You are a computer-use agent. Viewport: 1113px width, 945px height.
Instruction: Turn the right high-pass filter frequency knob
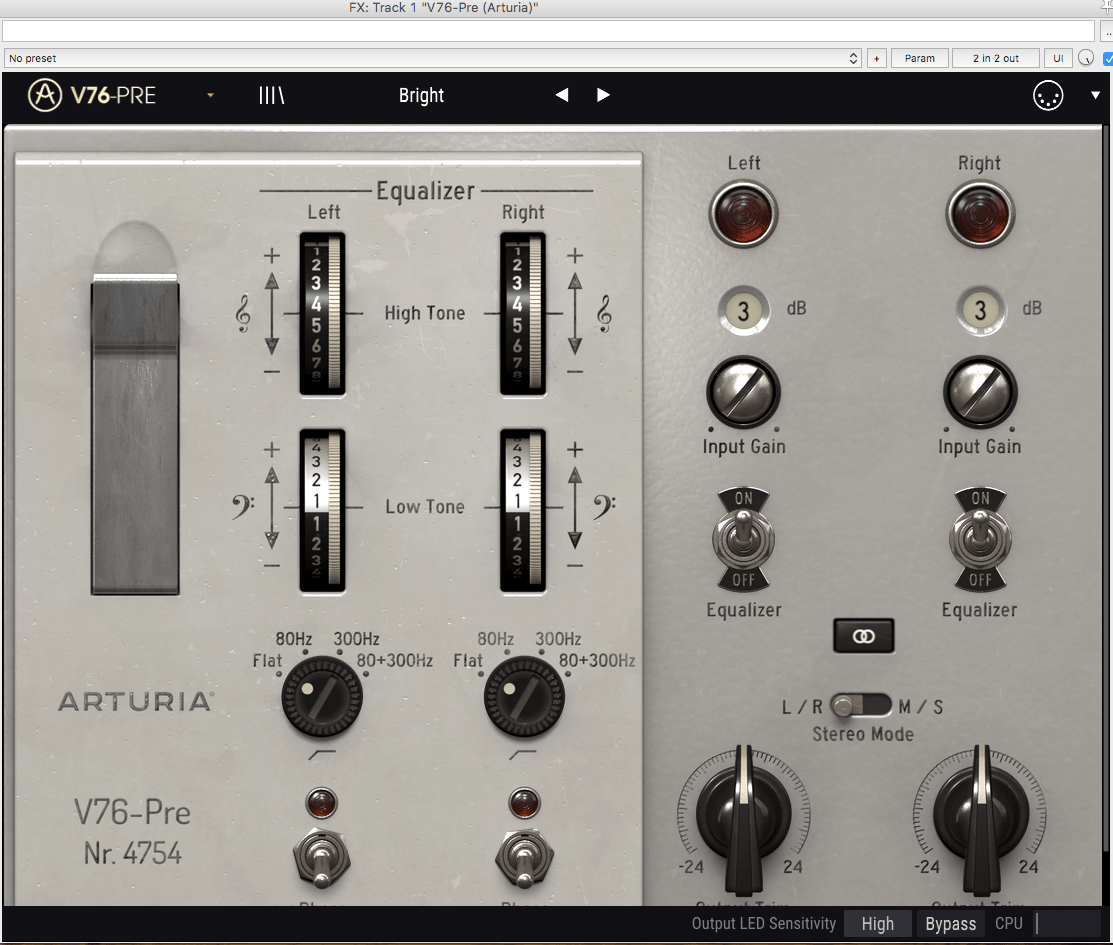(x=524, y=697)
